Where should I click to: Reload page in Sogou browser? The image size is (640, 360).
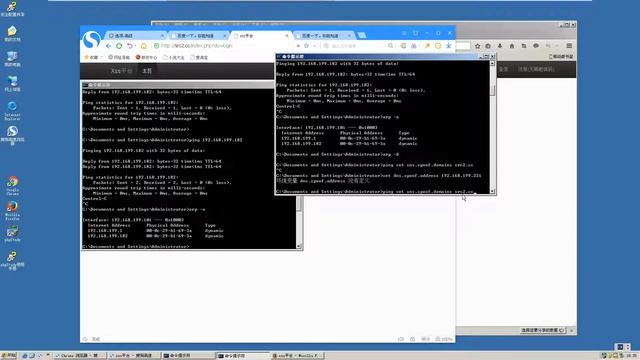tap(119, 46)
